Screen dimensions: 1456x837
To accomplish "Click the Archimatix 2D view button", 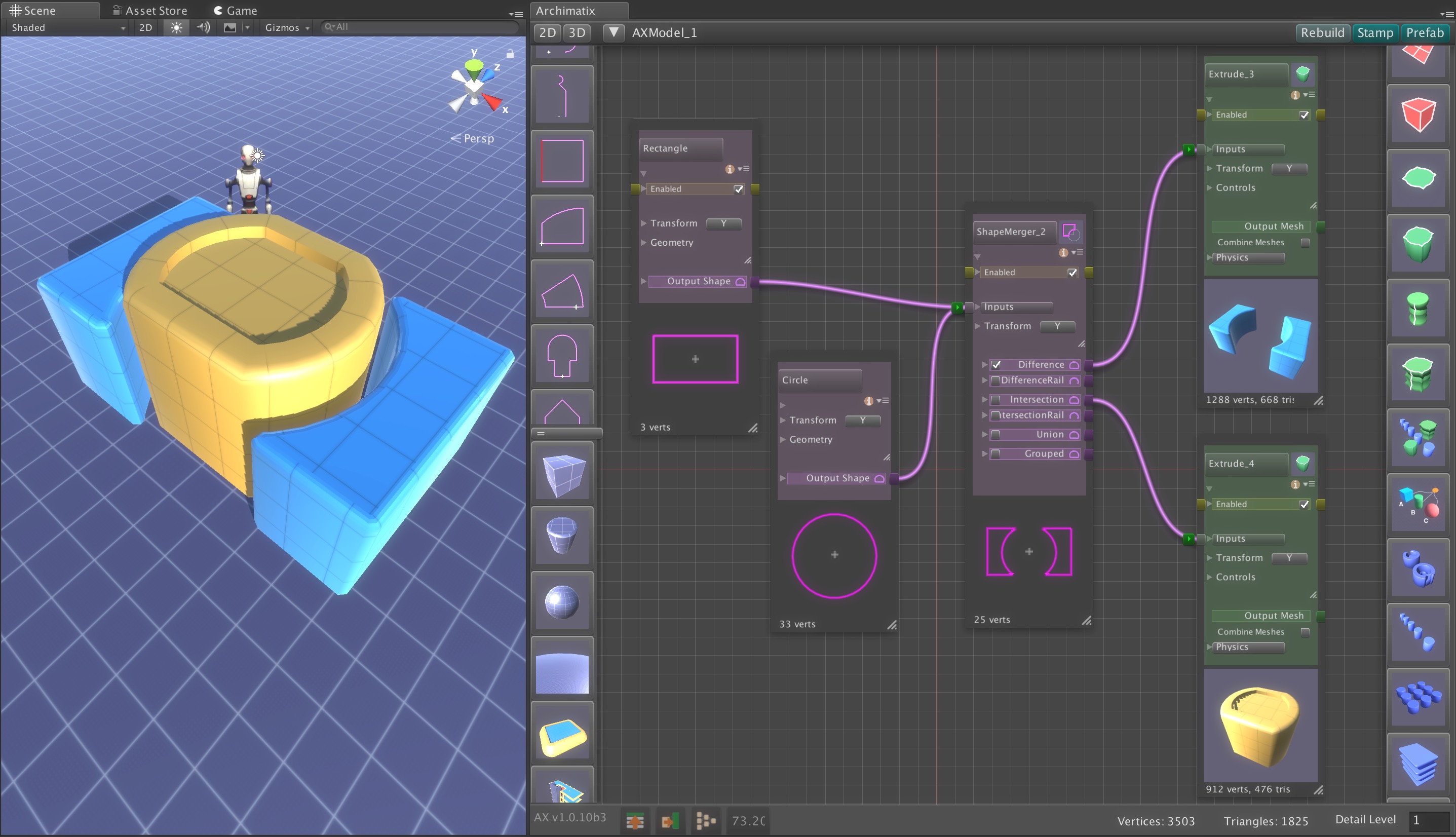I will 547,33.
